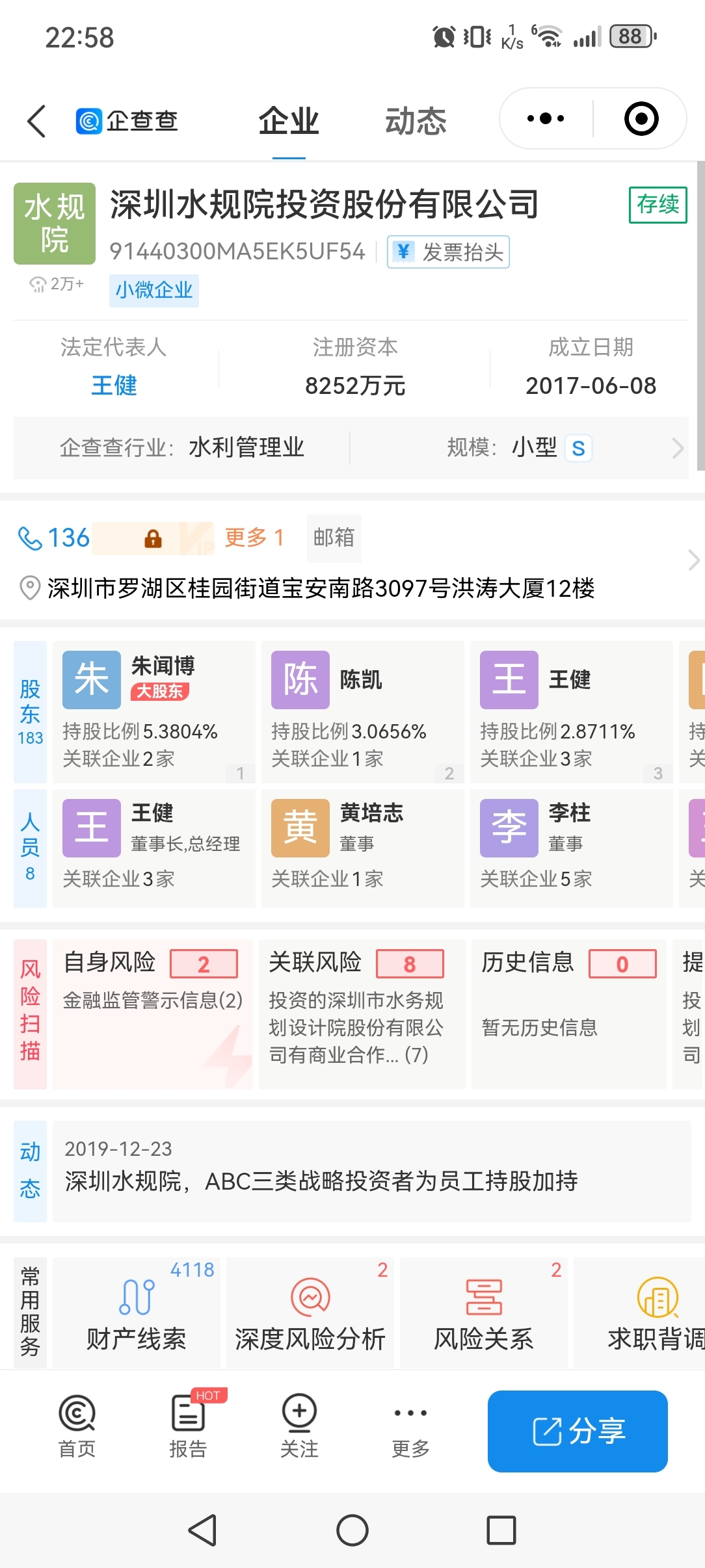
Task: Tap 常用服务 section label
Action: tap(30, 1311)
